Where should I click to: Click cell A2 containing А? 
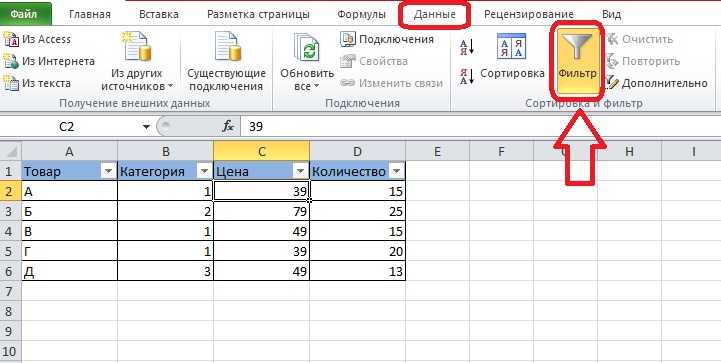[69, 191]
